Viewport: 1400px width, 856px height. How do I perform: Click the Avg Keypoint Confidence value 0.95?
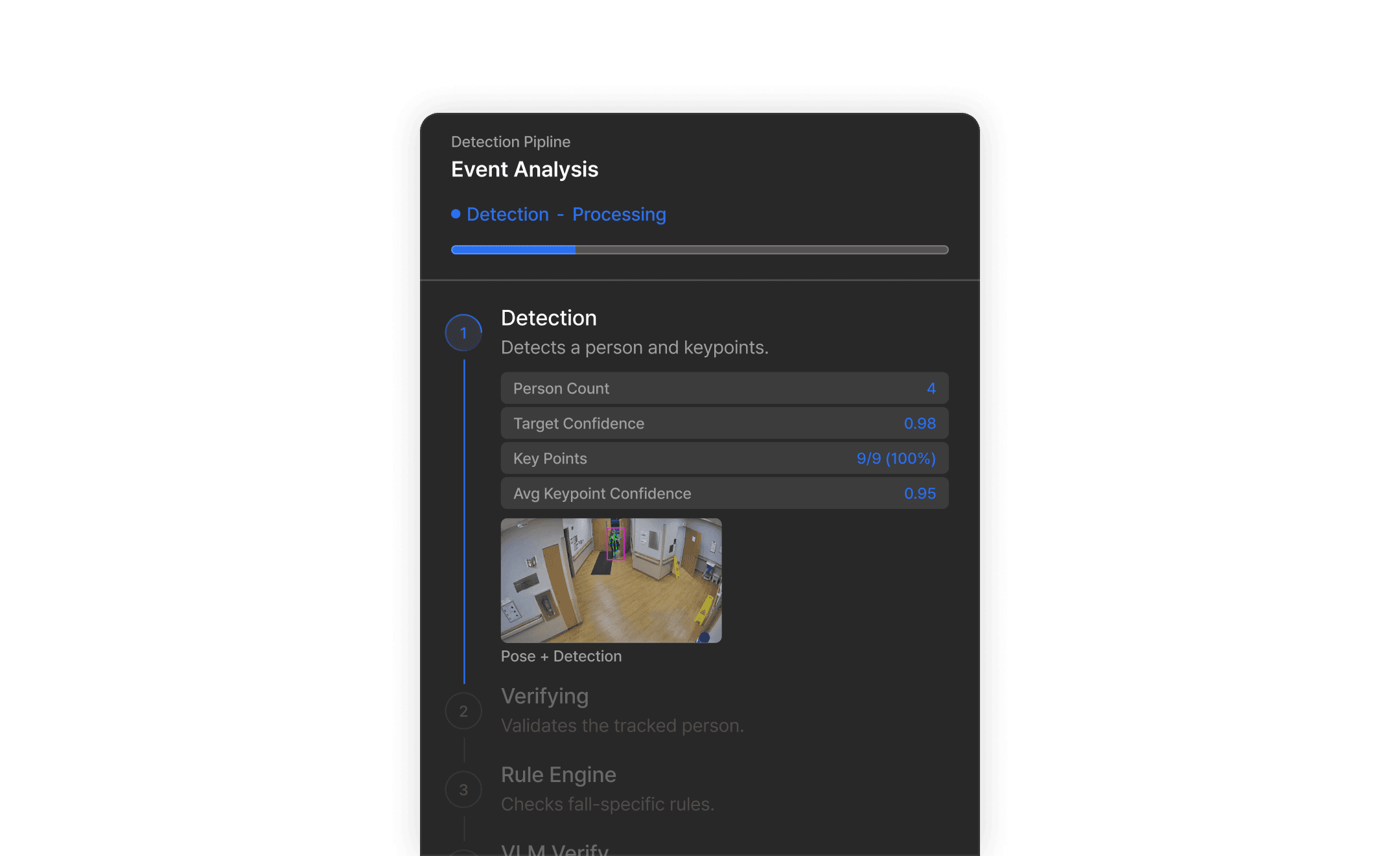coord(920,493)
